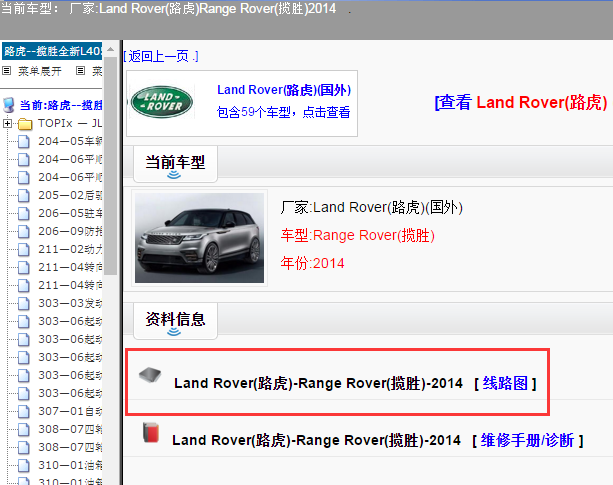Click the second menu list icon right of 菜单展开

coord(80,71)
